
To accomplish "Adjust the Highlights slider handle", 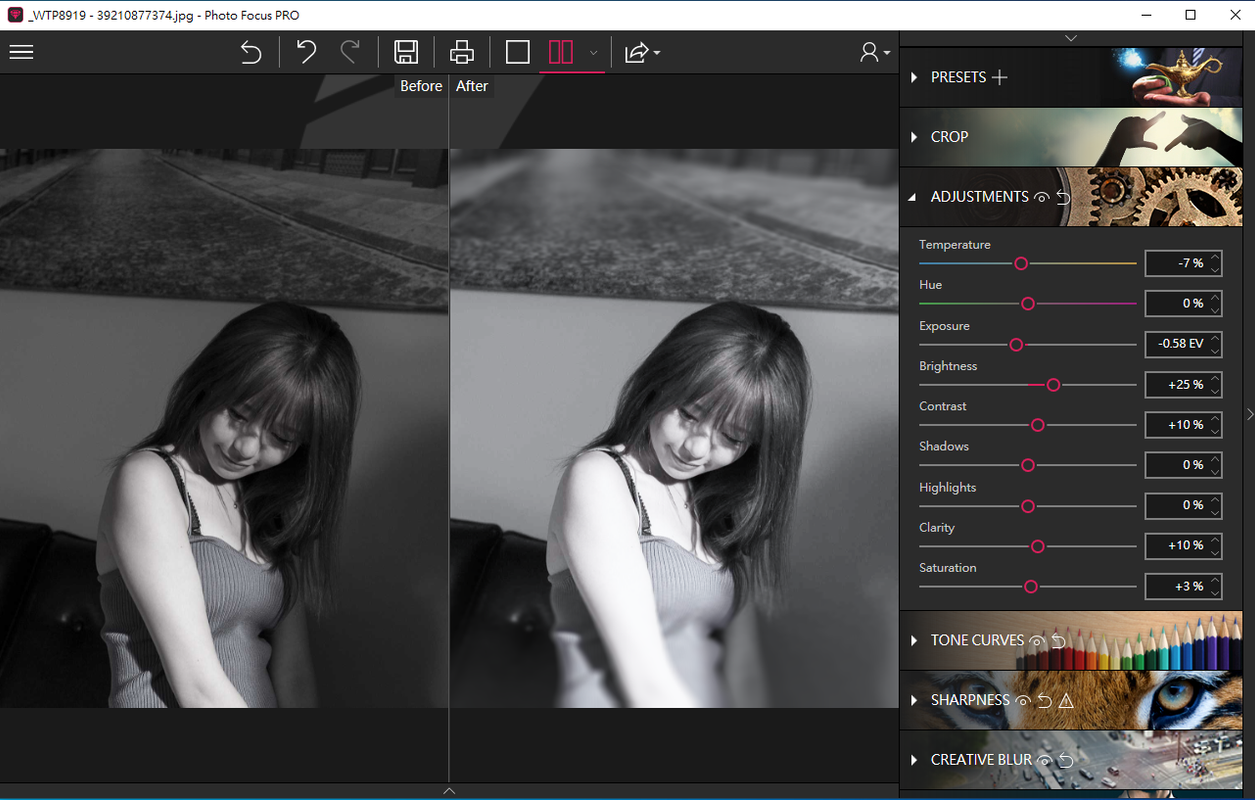I will click(x=1027, y=506).
